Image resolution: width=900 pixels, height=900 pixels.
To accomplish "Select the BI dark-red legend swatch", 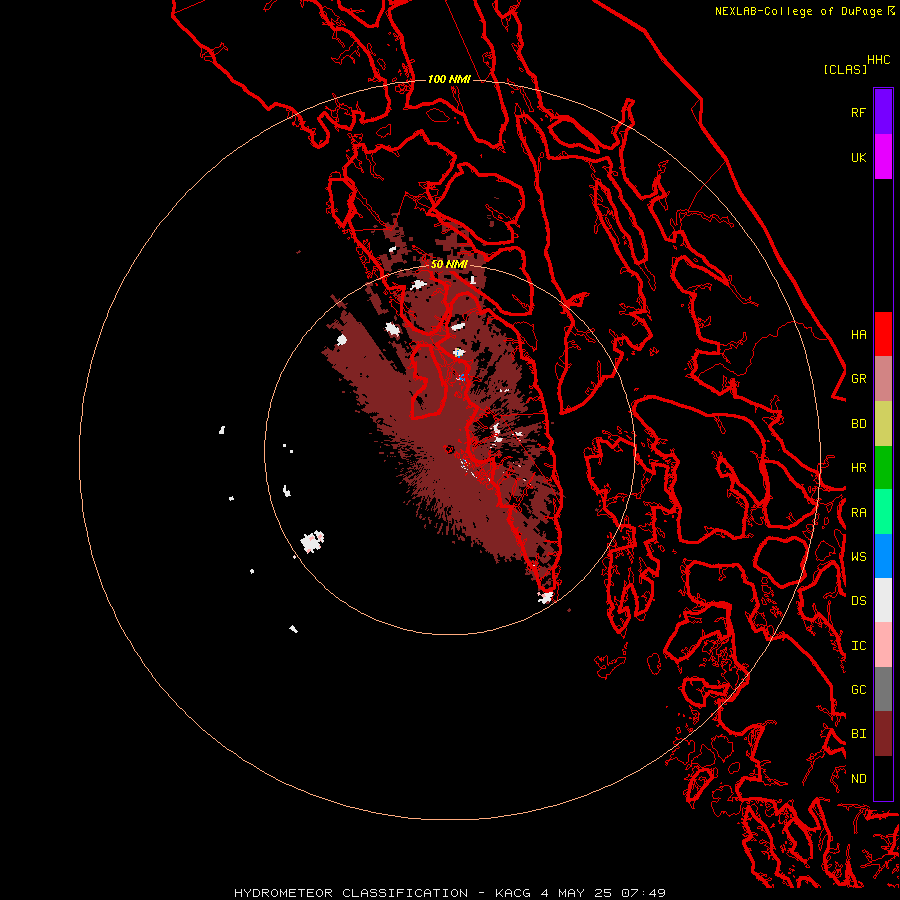I will click(883, 734).
